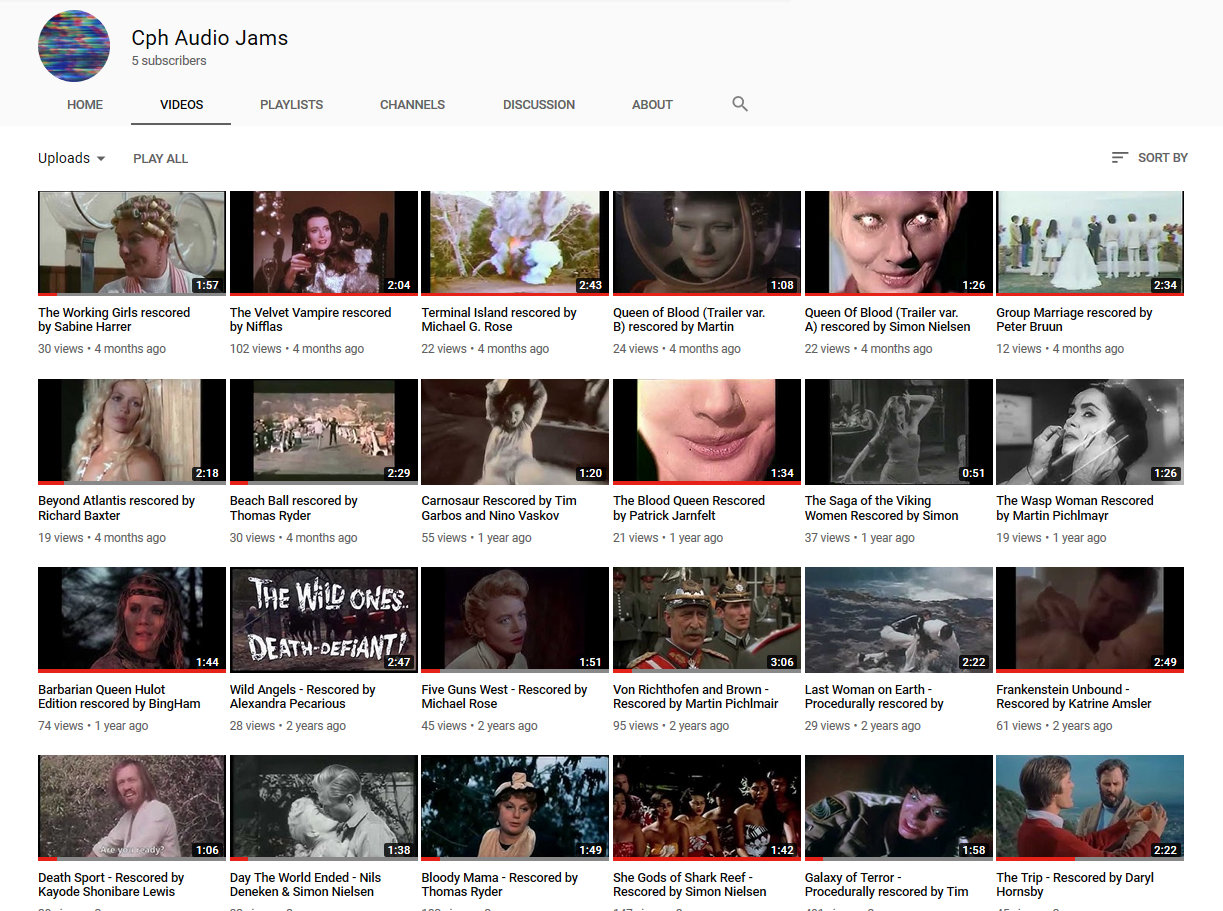Play Von Richthofen and Brown thumbnail

(x=707, y=620)
